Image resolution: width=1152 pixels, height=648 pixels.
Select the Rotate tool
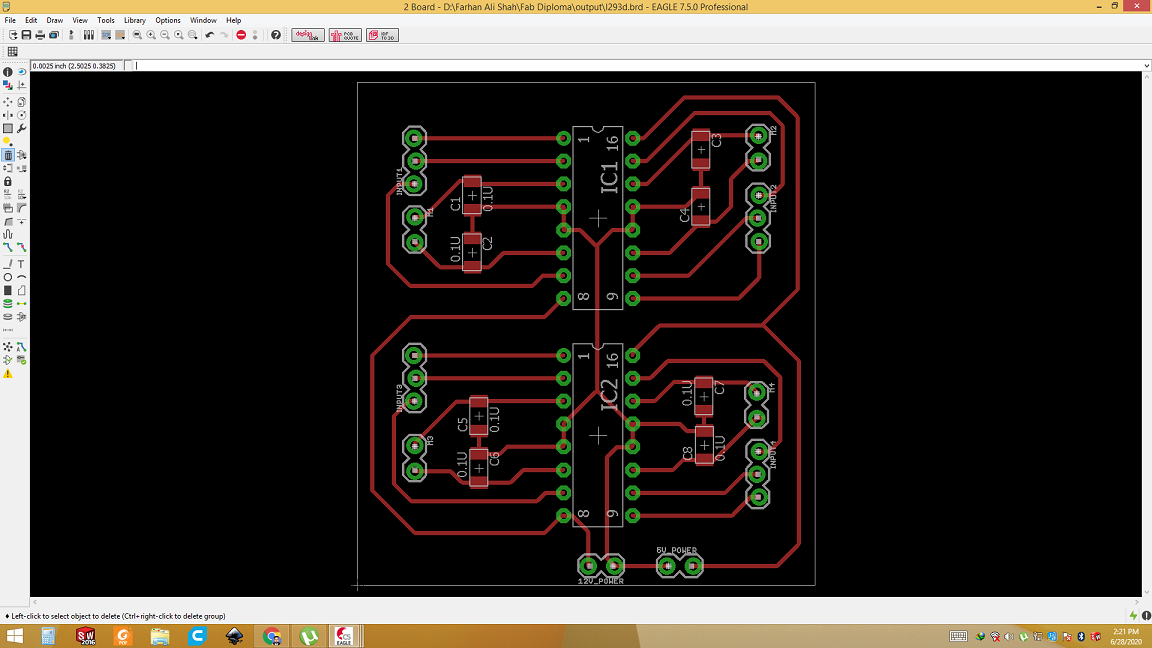(21, 115)
